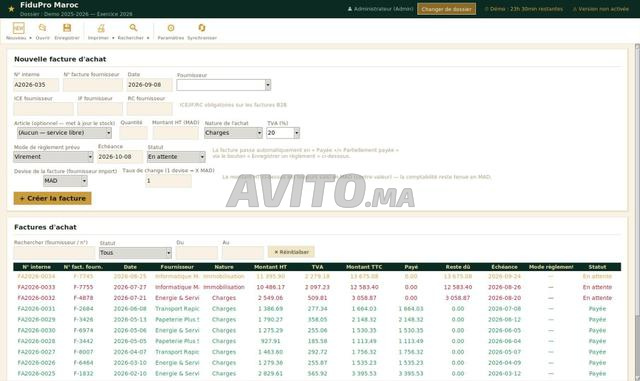Select invoice row FA2026-0031
640x381 pixels.
click(317, 309)
